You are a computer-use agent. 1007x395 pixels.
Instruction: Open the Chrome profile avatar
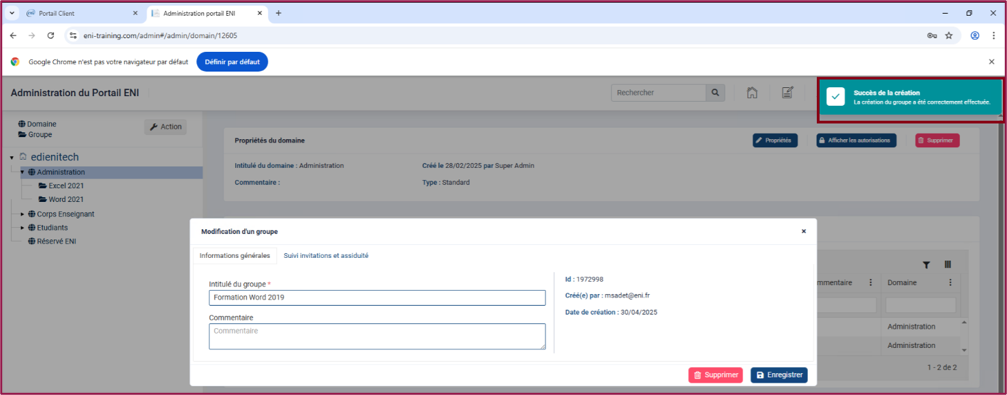click(x=975, y=36)
